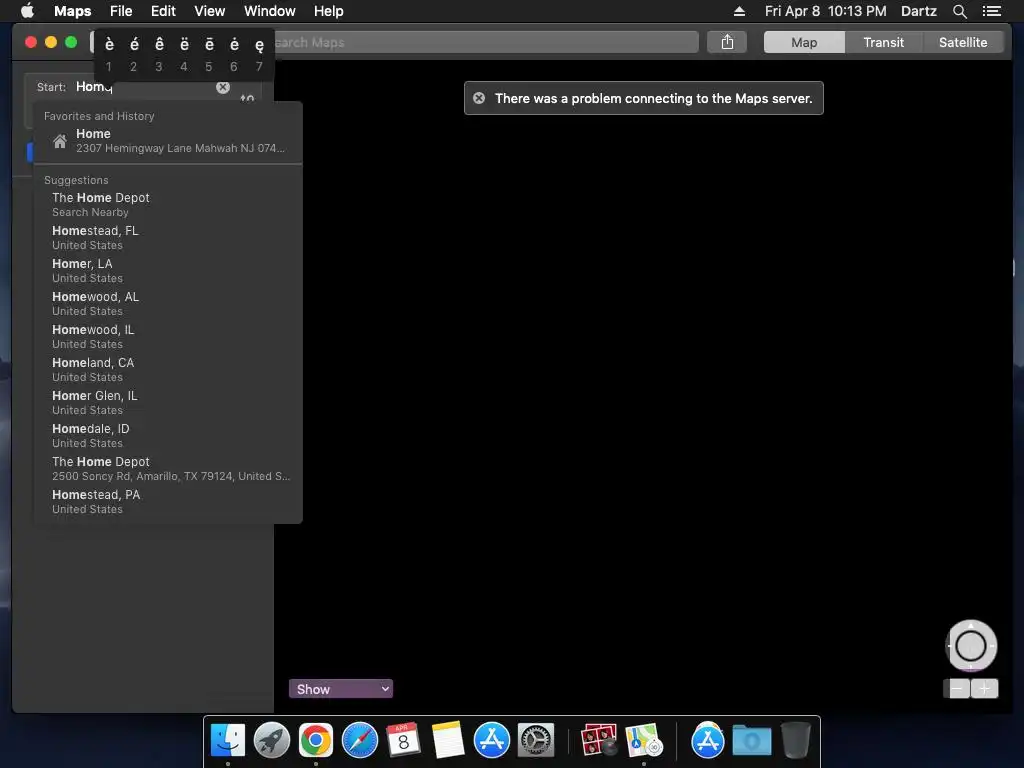The height and width of the screenshot is (768, 1024).
Task: Choose accent ê option 3
Action: point(159,54)
